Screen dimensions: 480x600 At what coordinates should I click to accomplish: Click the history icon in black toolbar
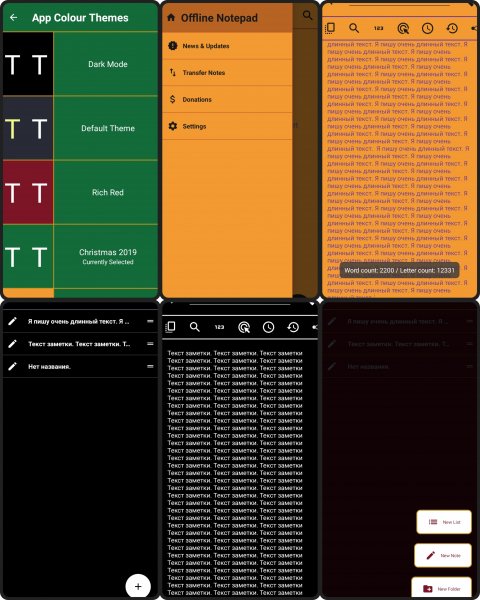pos(293,327)
